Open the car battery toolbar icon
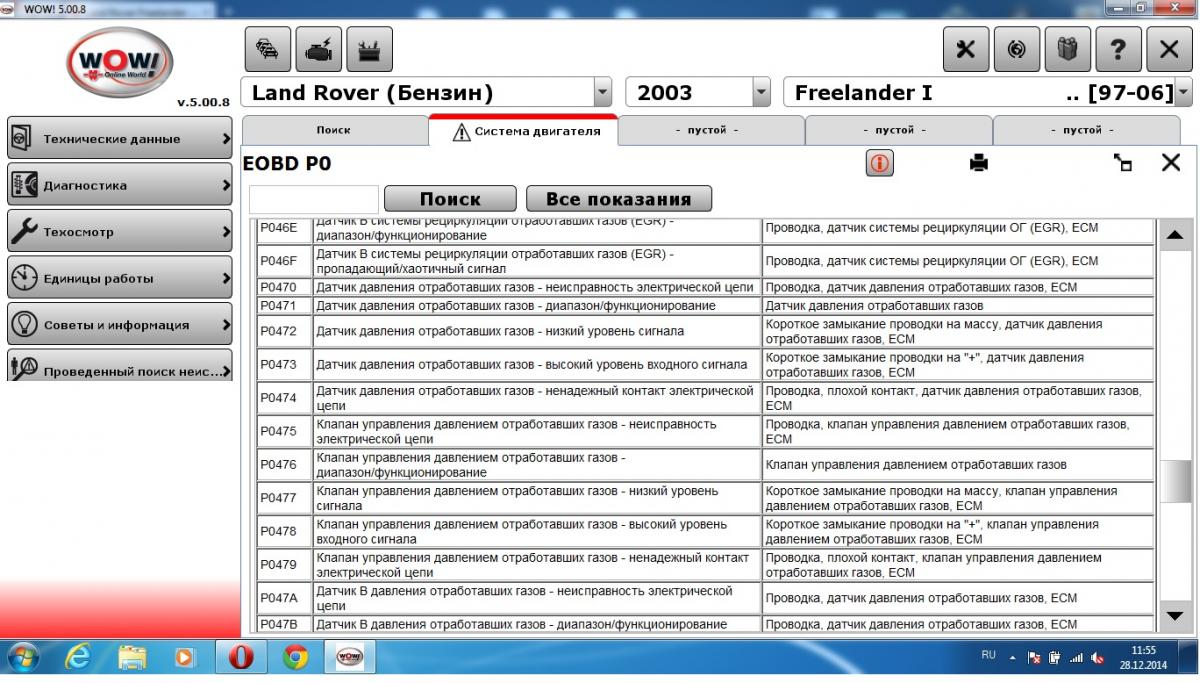 [369, 48]
